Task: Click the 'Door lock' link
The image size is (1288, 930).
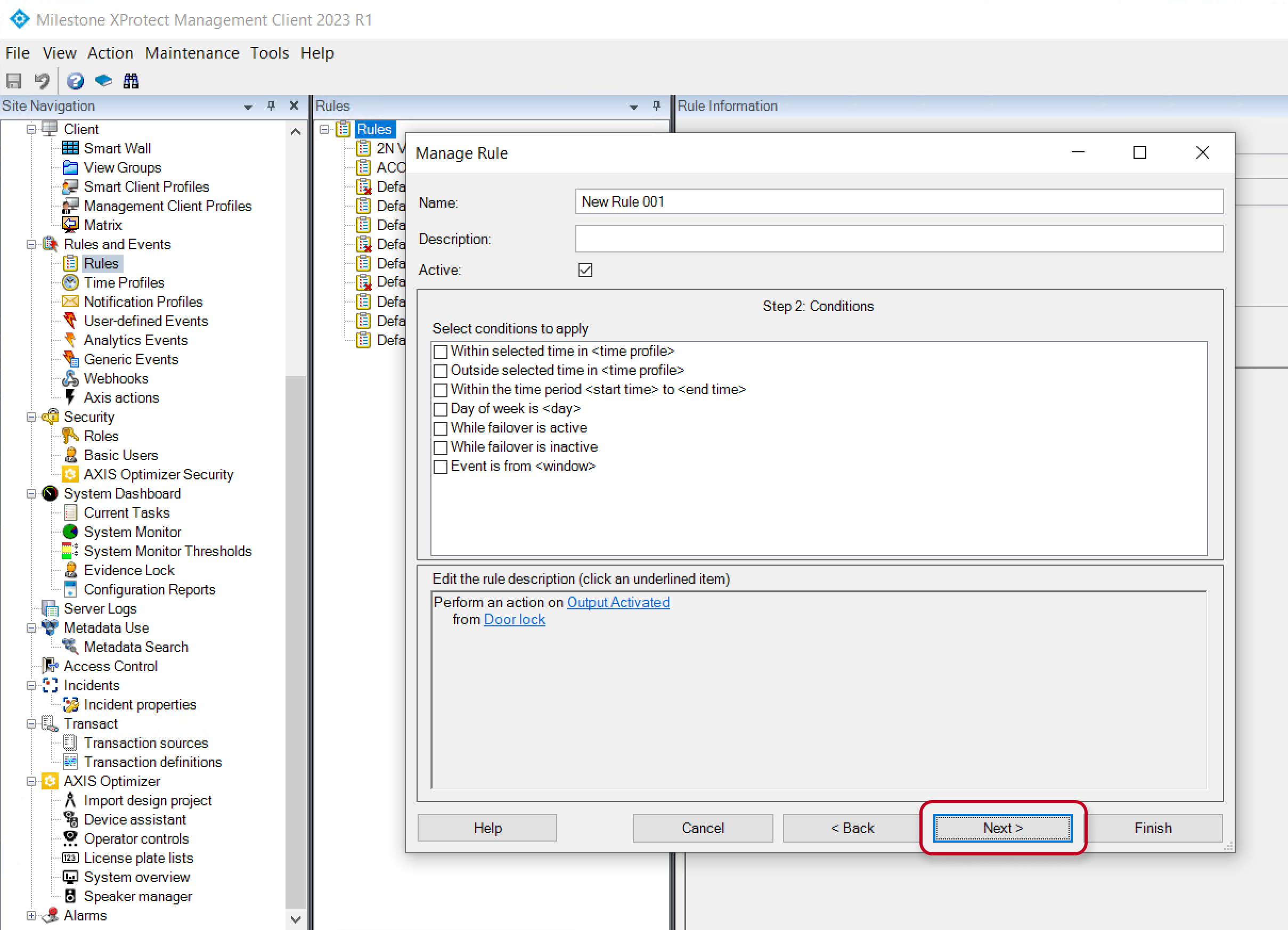Action: click(x=514, y=619)
